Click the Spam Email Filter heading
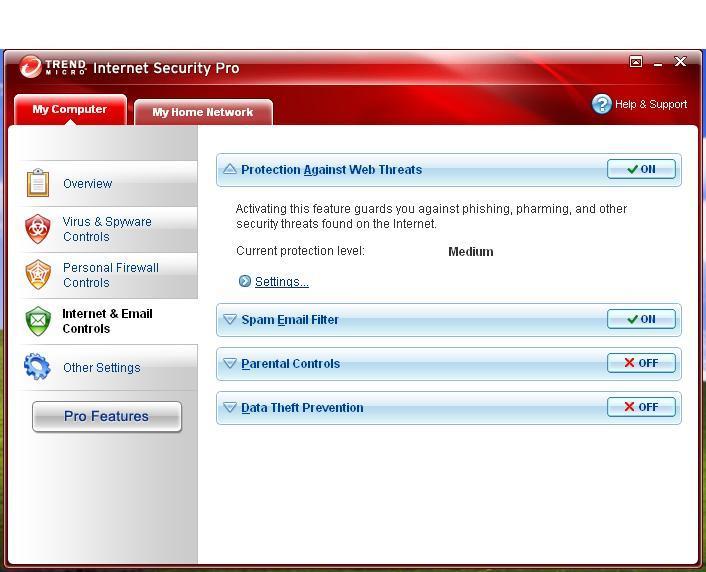The width and height of the screenshot is (706, 572). tap(290, 319)
